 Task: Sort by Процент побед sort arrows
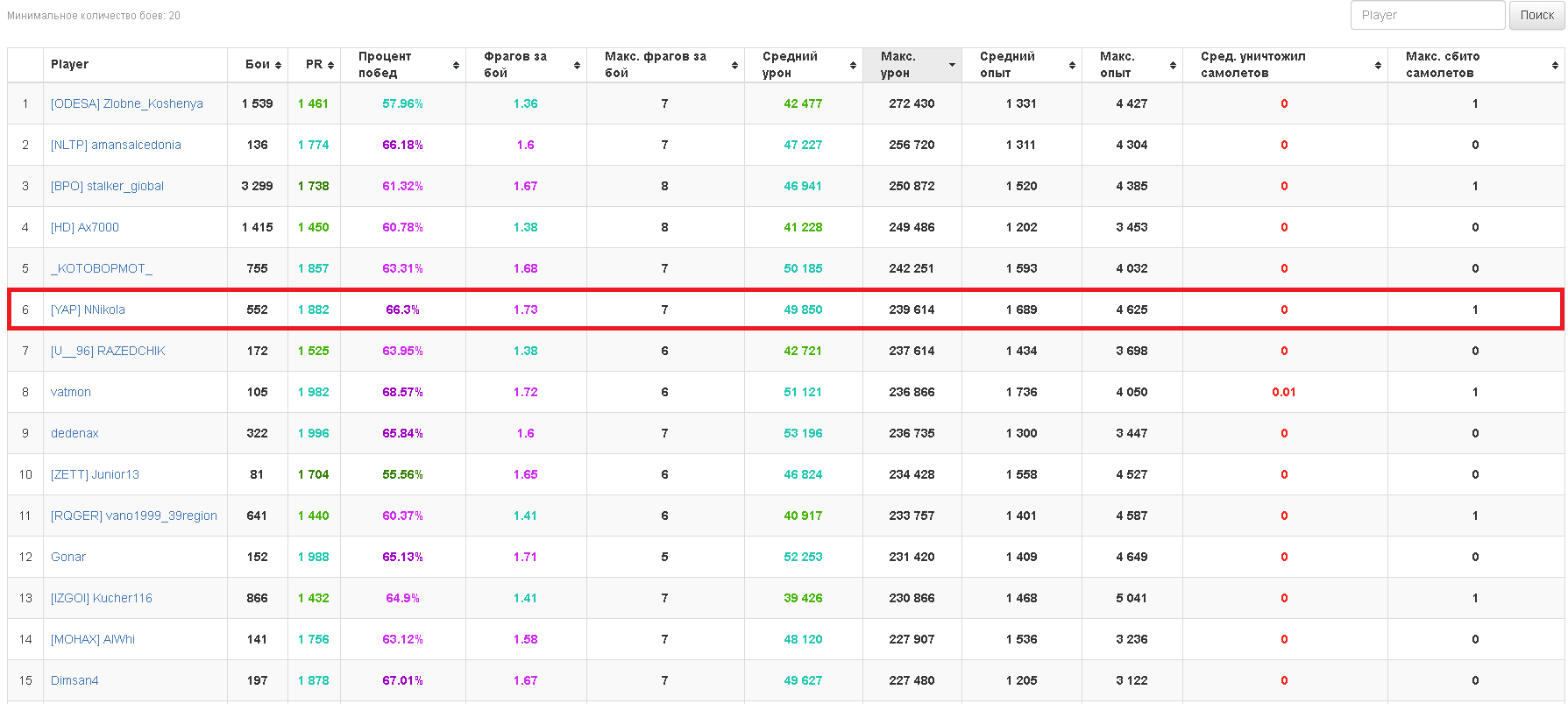tap(456, 65)
